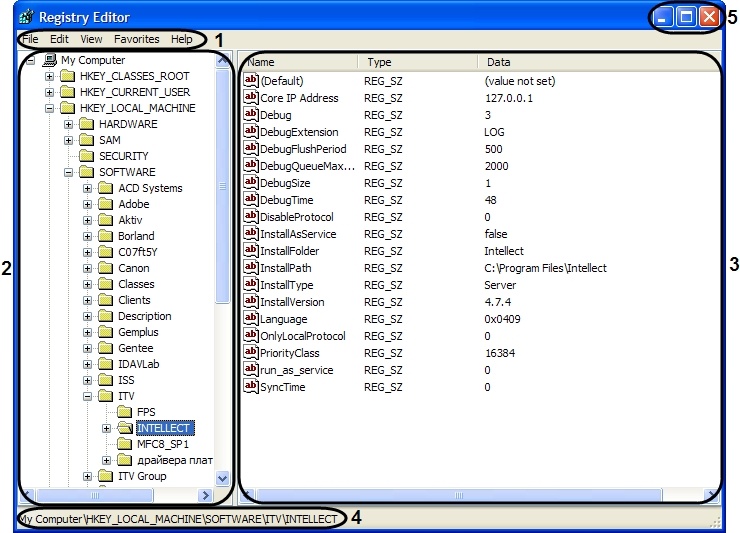The image size is (740, 533).
Task: Click the tree pane scroll-down arrow
Action: (223, 478)
